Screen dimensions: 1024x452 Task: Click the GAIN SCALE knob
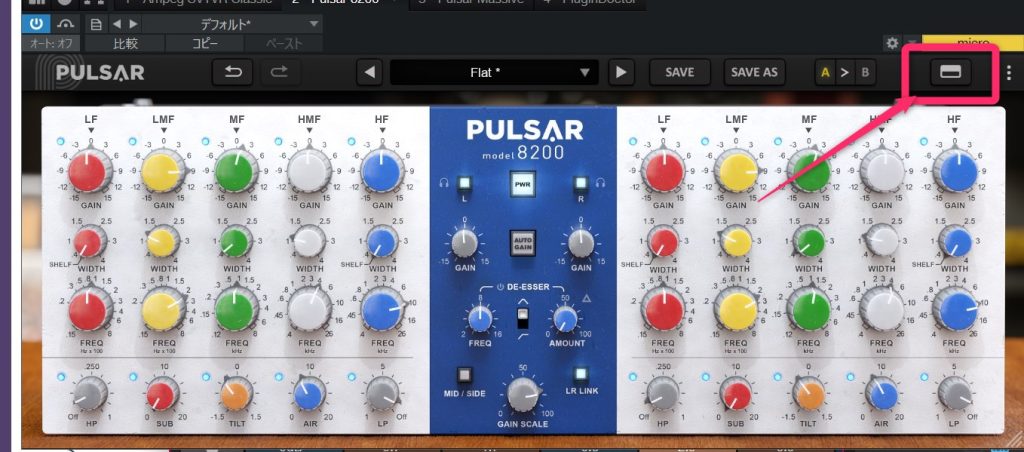pos(521,398)
